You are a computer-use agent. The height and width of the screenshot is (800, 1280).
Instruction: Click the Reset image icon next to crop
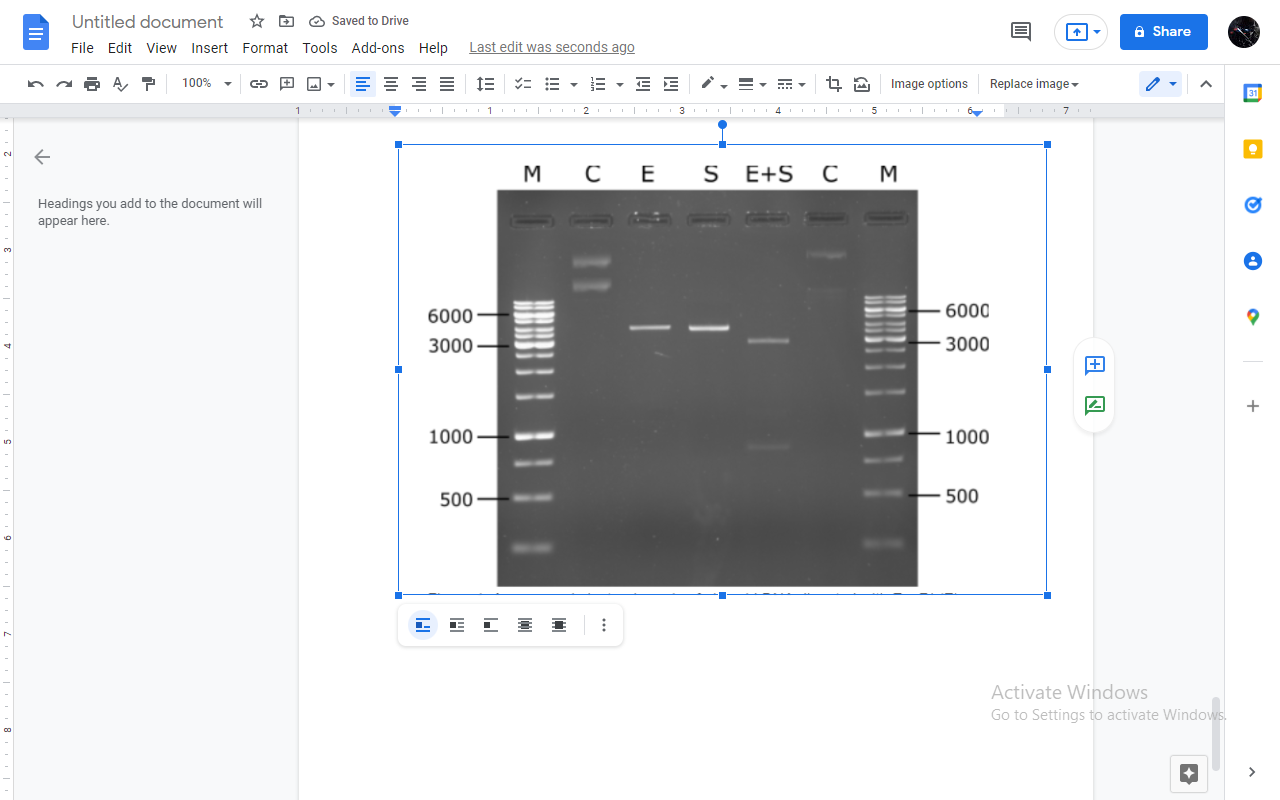(x=861, y=84)
